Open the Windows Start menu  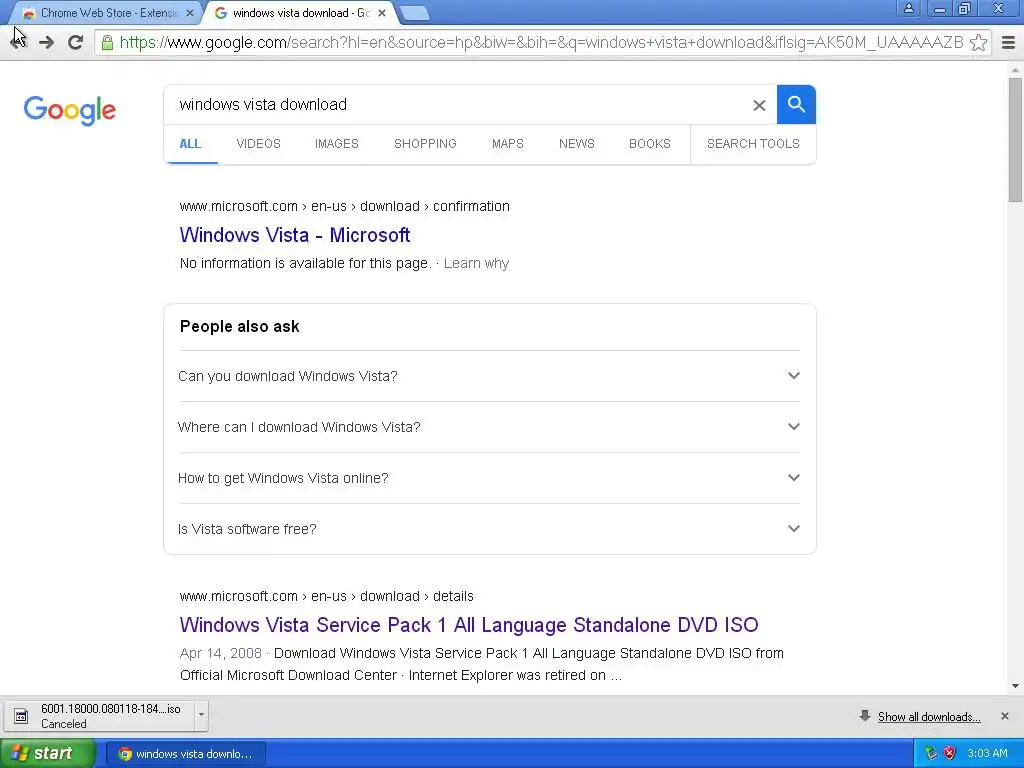pos(48,753)
